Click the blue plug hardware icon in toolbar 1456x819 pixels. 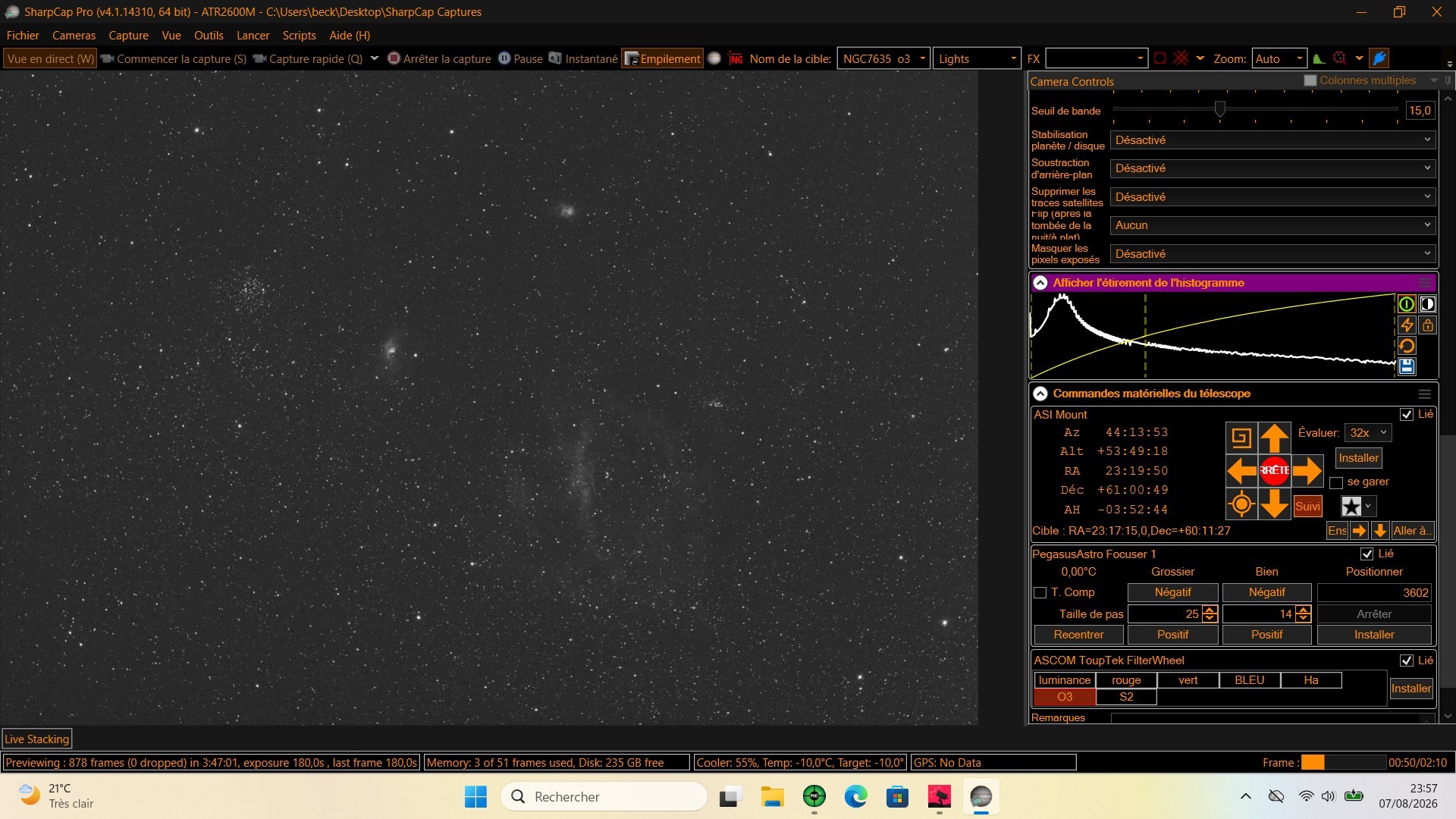[x=1379, y=58]
